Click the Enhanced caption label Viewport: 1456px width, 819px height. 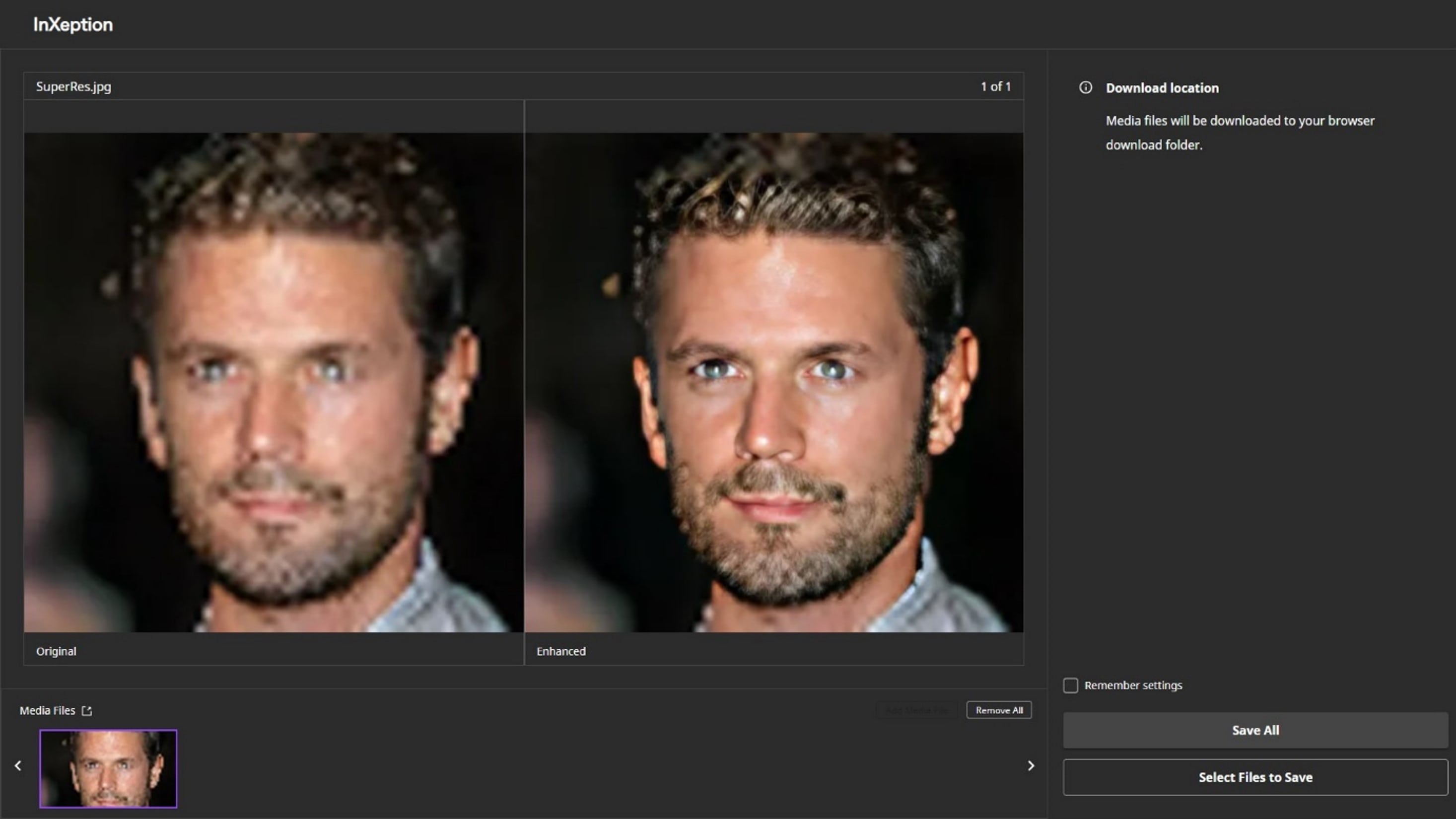tap(560, 651)
